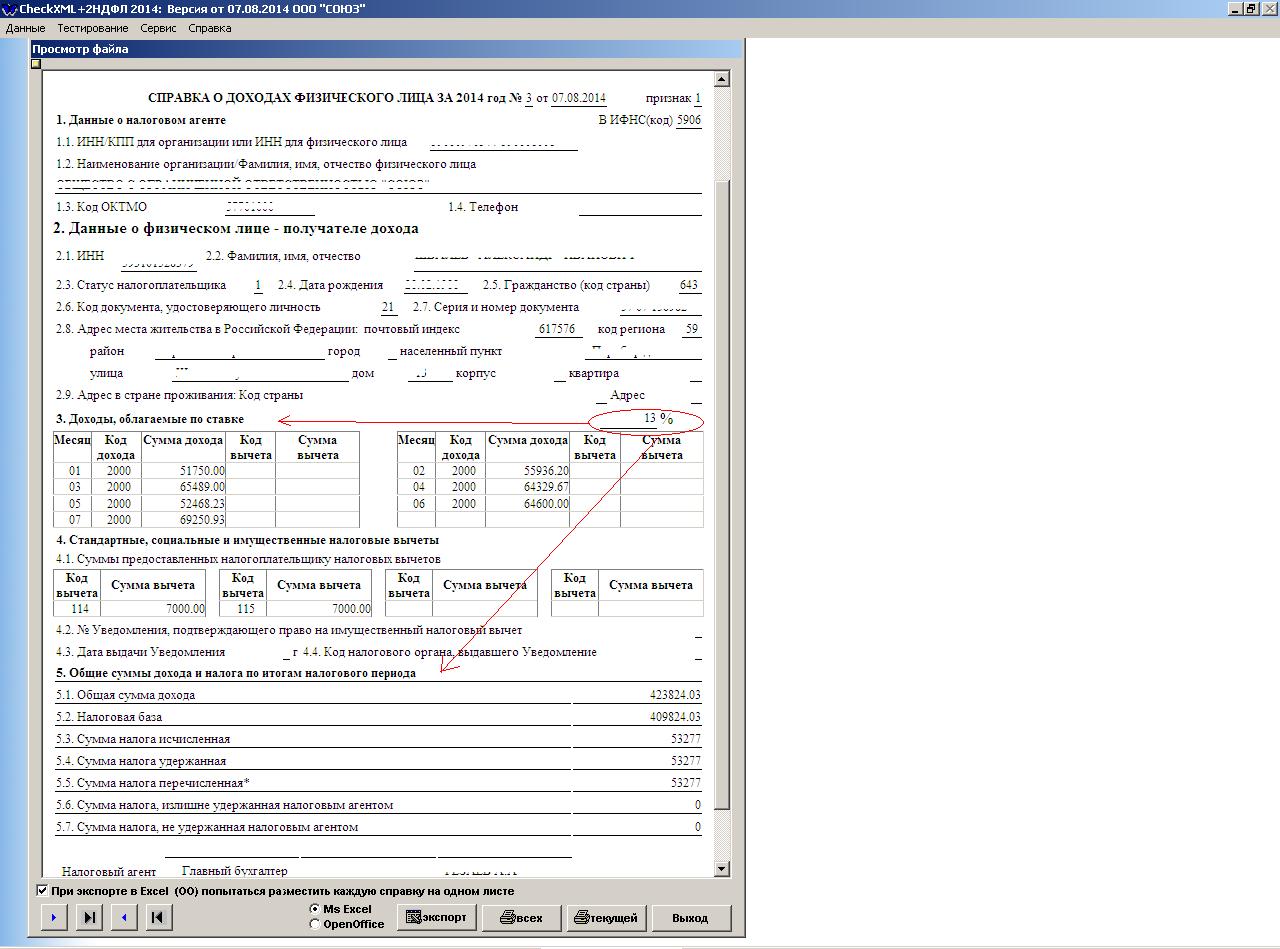Open the Справка help menu
1280x949 pixels.
(x=209, y=28)
